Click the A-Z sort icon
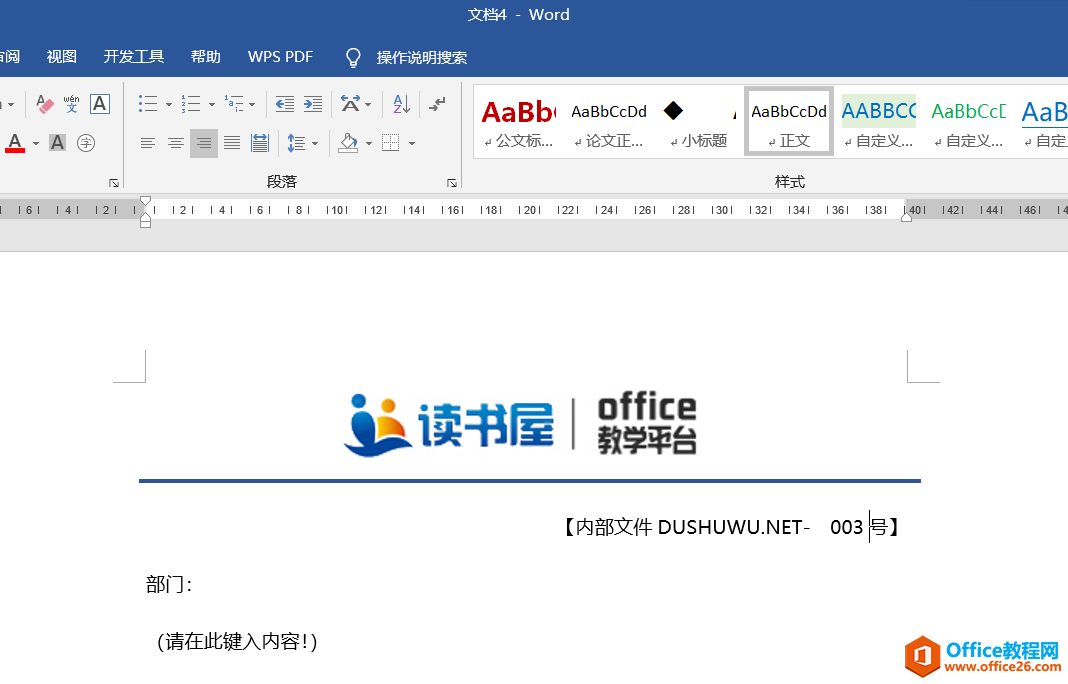The width and height of the screenshot is (1068, 684). point(401,103)
